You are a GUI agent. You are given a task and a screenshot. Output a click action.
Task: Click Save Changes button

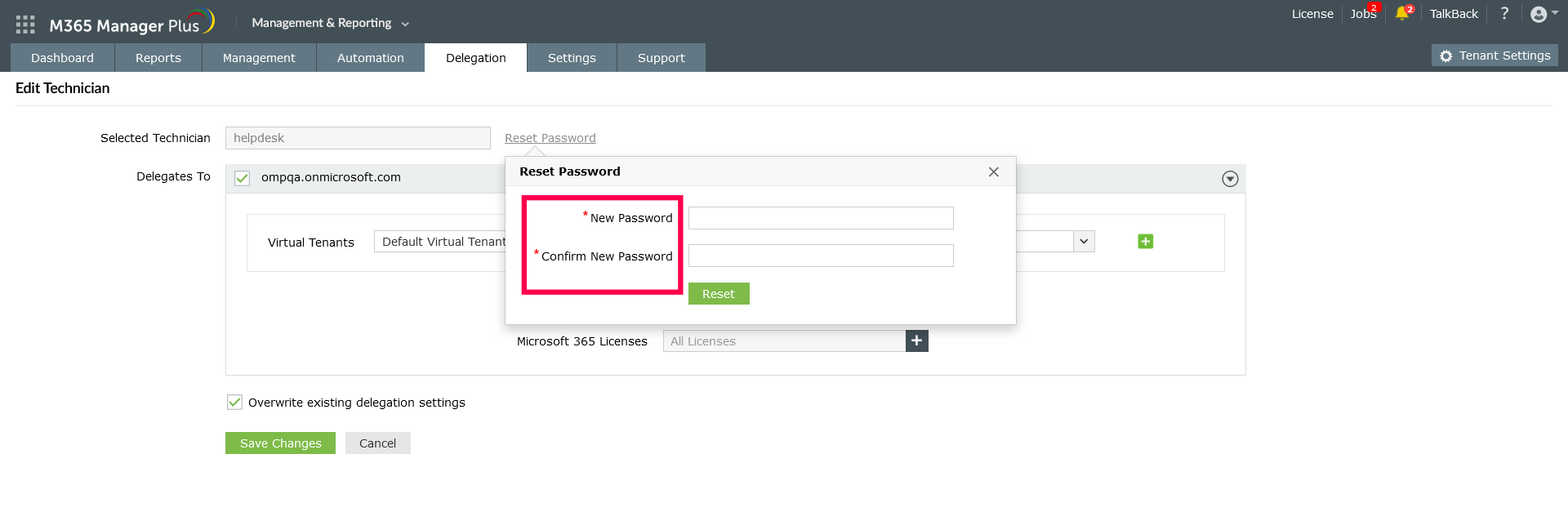(280, 443)
